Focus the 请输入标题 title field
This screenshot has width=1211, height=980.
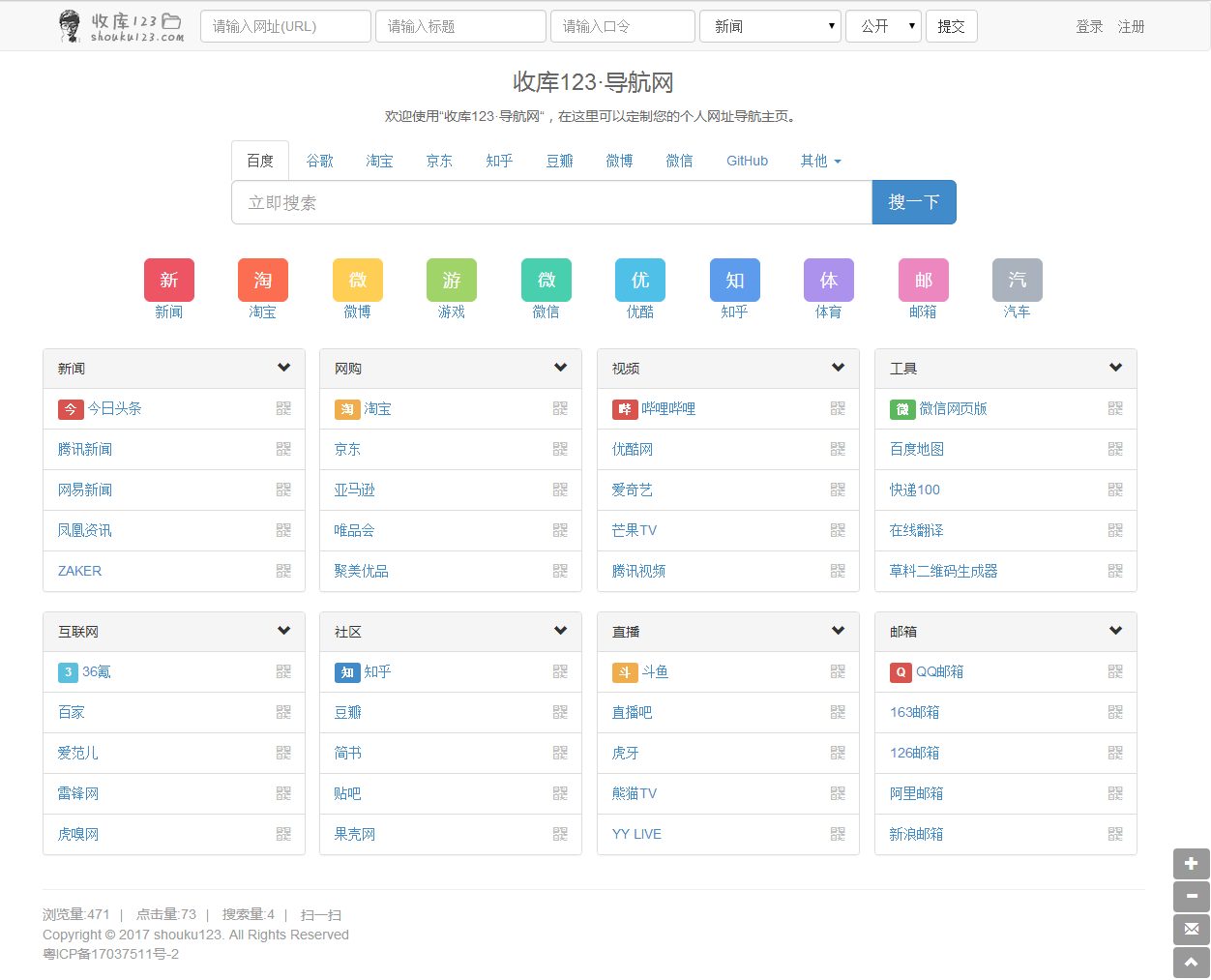point(460,26)
